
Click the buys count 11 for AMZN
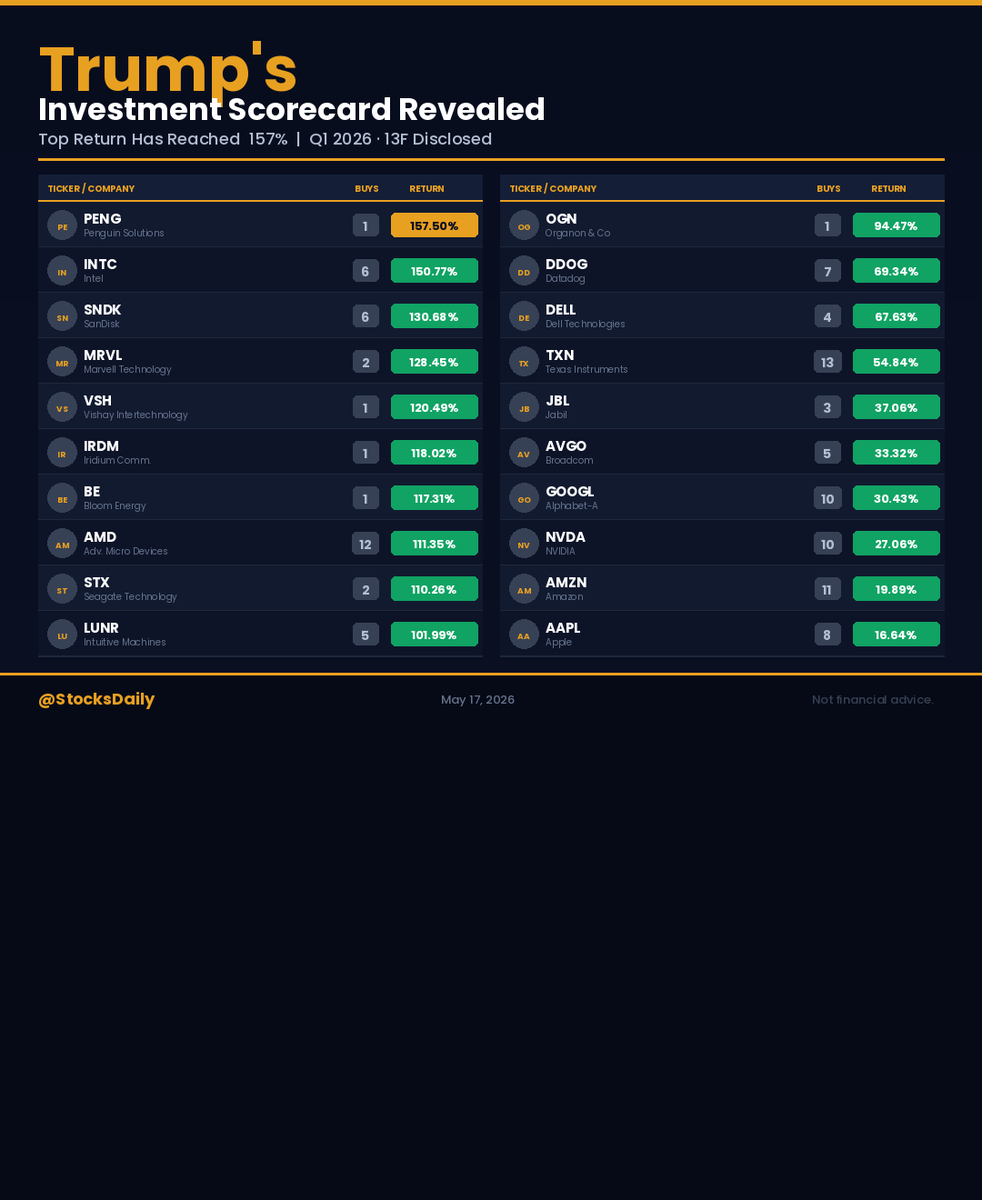(x=827, y=589)
